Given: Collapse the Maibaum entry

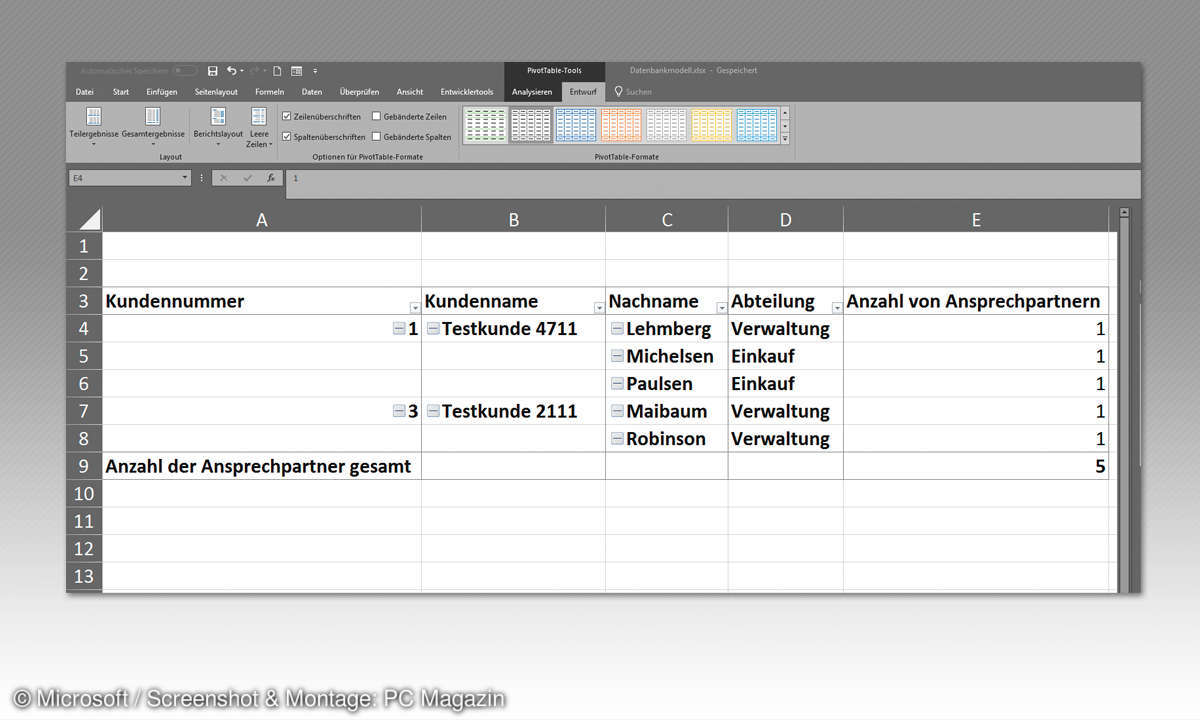Looking at the screenshot, I should click(x=617, y=411).
